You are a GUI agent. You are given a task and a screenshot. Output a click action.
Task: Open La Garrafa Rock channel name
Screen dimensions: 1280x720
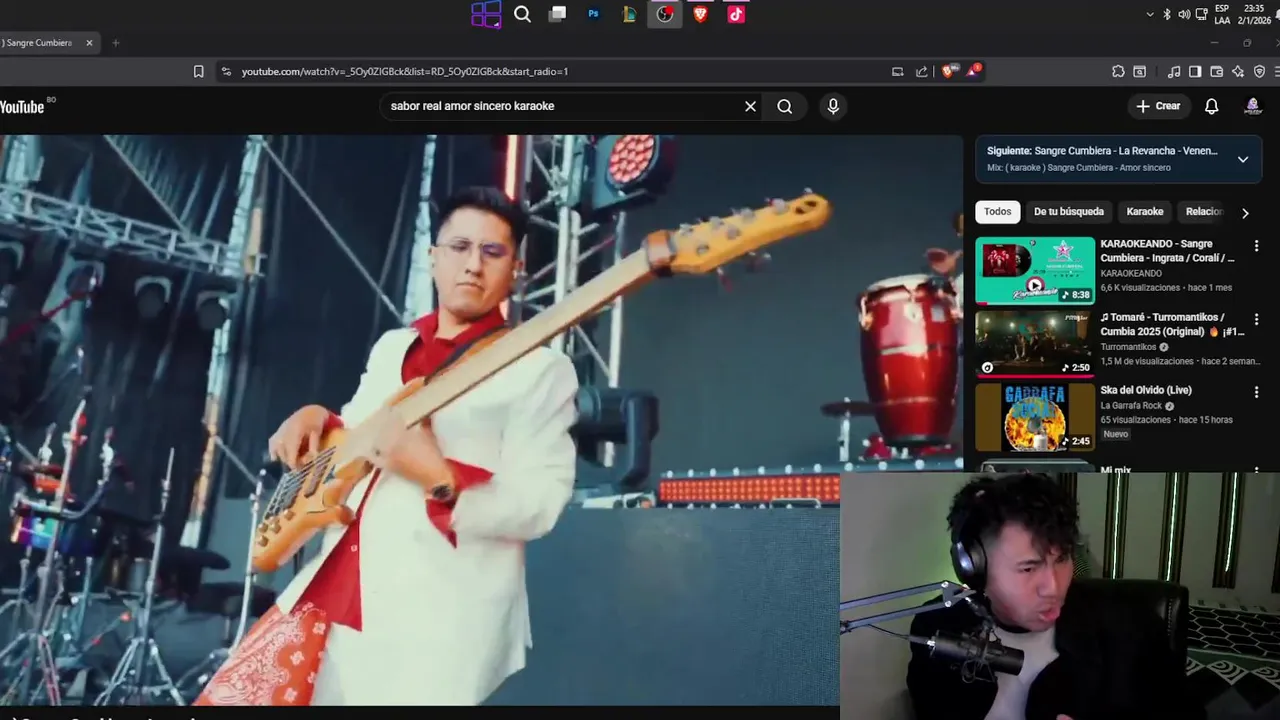click(1131, 406)
